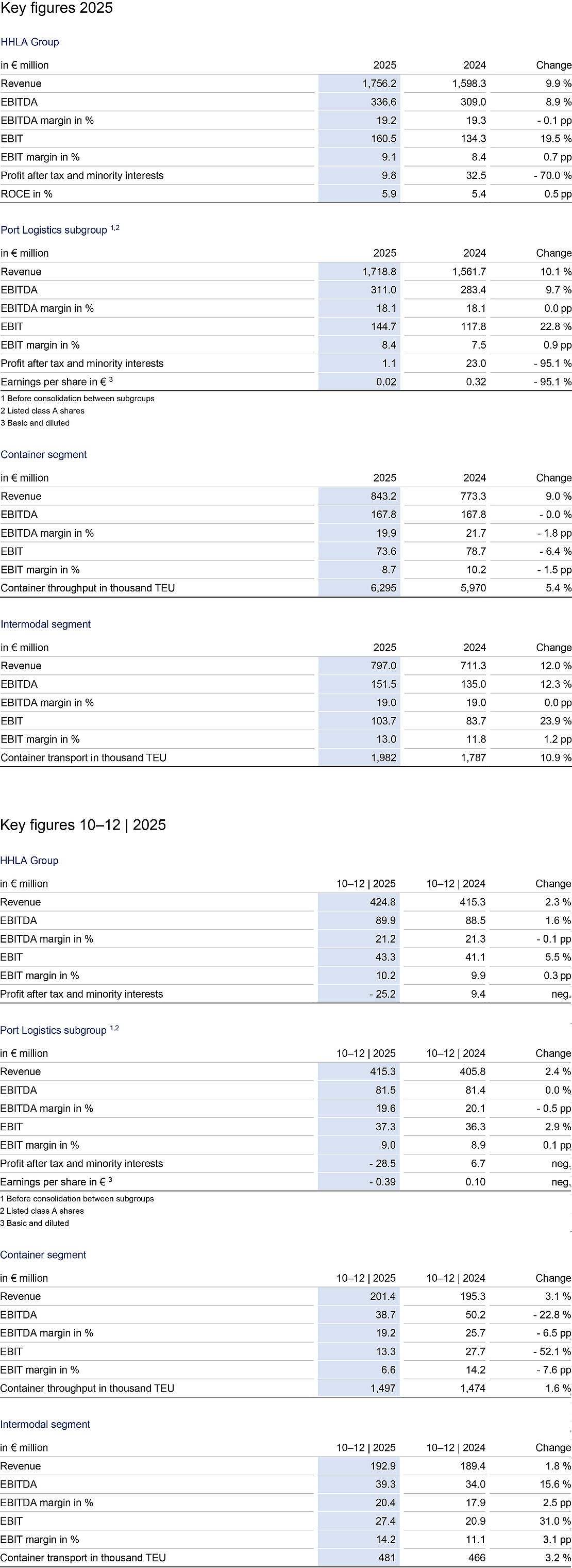
Task: Select the "- 52.1 %" EBIT change value
Action: [552, 1351]
